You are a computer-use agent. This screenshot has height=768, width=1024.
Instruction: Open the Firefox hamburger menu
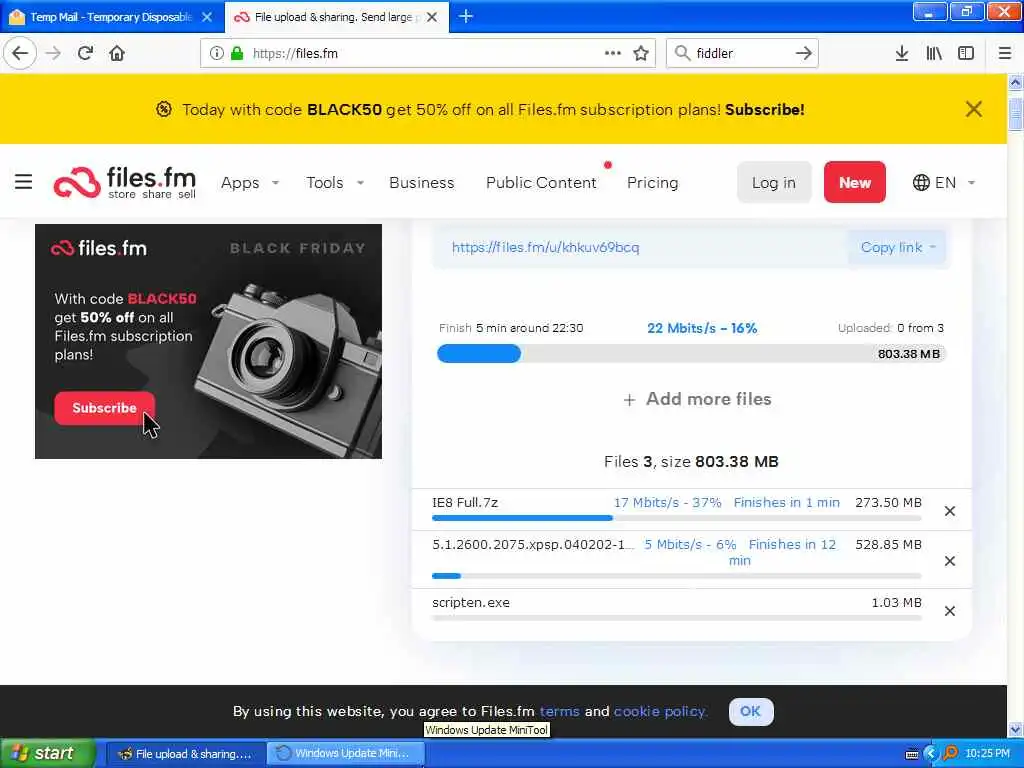(x=1004, y=53)
